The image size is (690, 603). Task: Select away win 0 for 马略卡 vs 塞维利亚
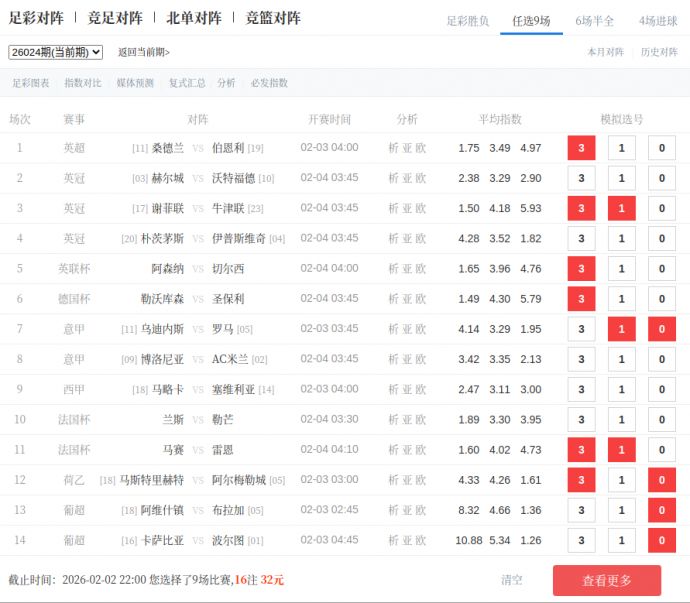tap(661, 390)
